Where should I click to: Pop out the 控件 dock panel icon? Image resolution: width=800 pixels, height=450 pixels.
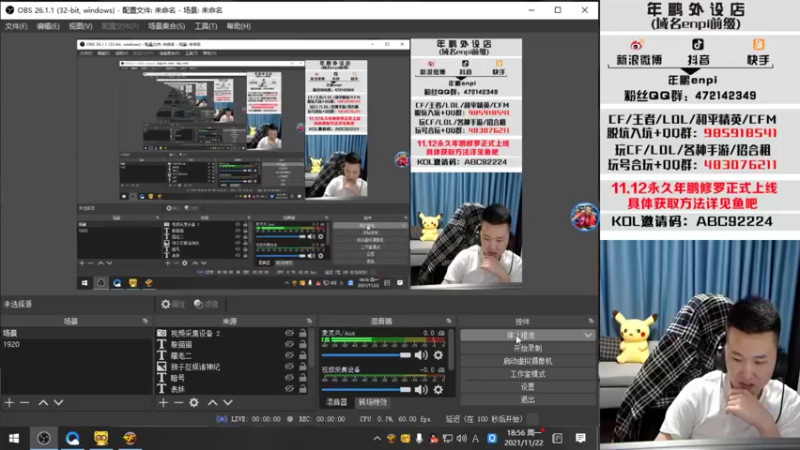click(x=591, y=321)
